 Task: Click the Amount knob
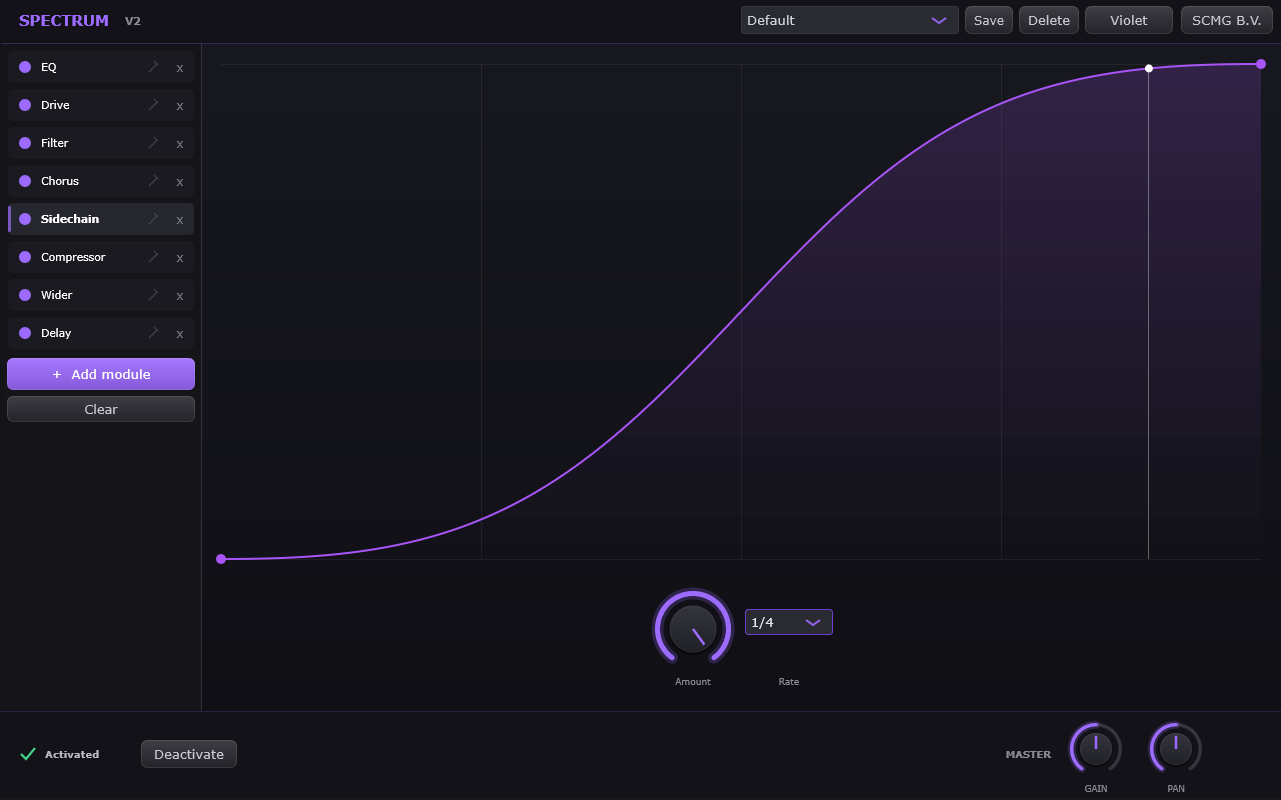point(693,628)
